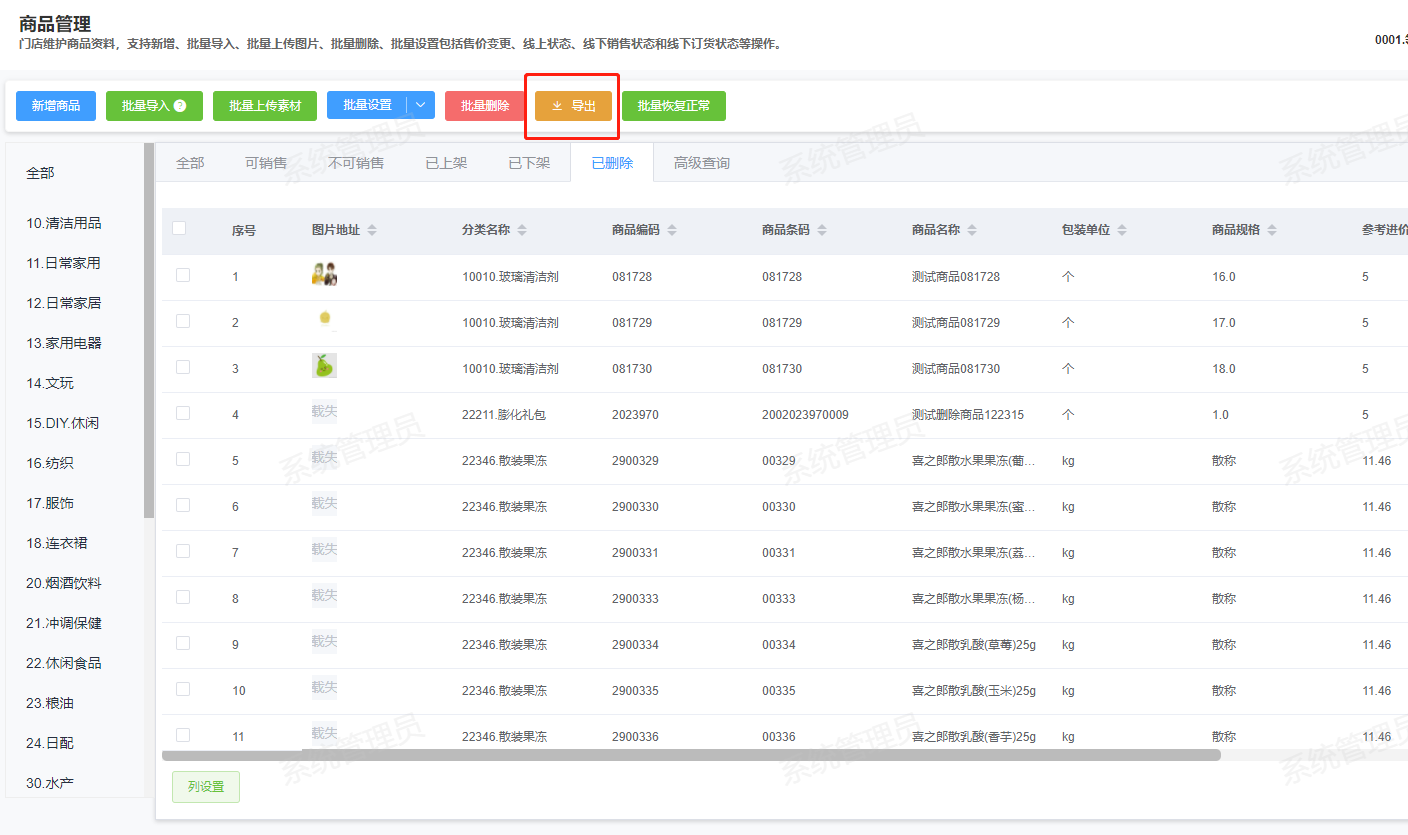Open category 22.休闲食品 in sidebar
Image resolution: width=1408 pixels, height=835 pixels.
point(64,663)
